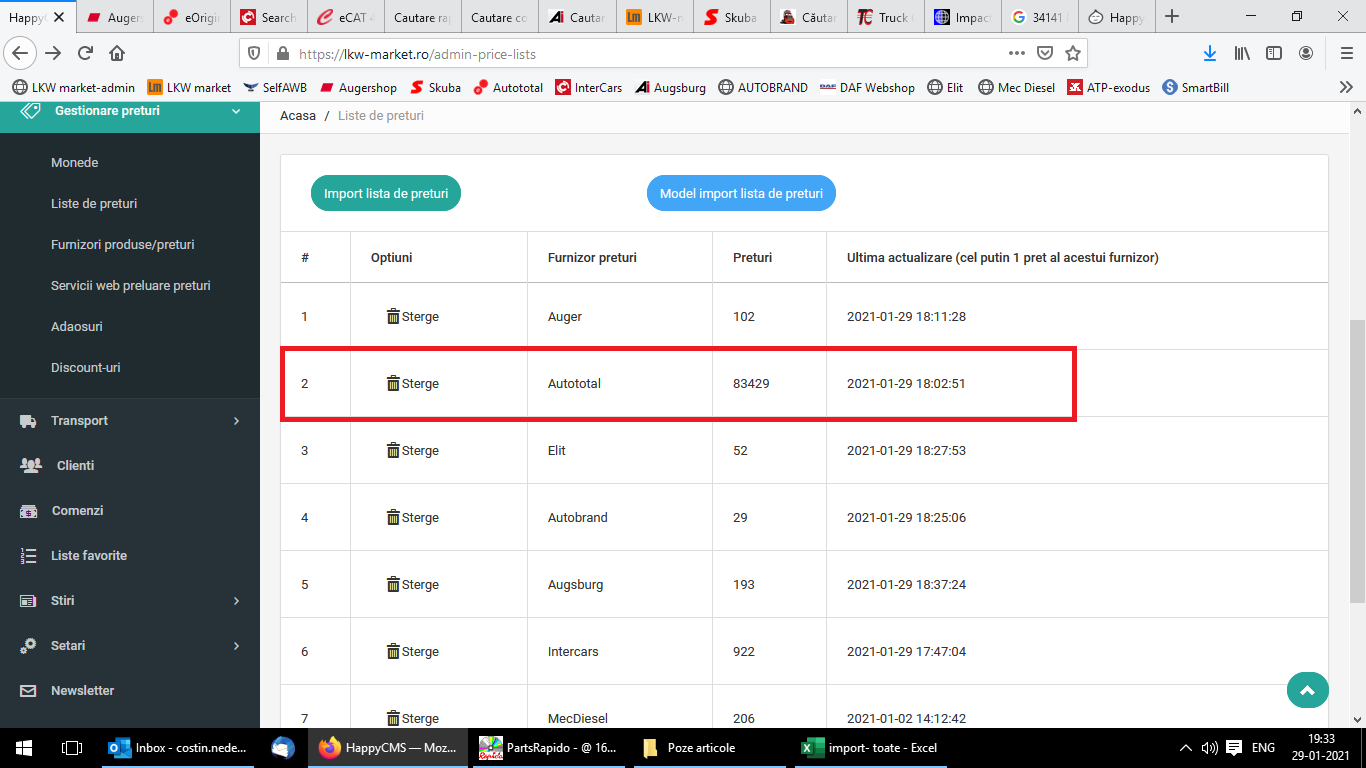Screen dimensions: 1366x768
Task: Expand the Stiri sidebar menu
Action: pos(130,600)
